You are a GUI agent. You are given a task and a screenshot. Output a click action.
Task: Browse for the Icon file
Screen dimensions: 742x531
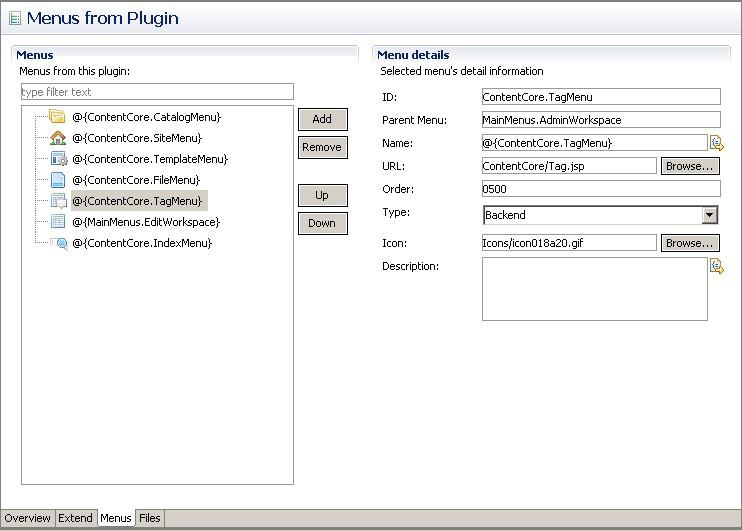click(x=690, y=243)
